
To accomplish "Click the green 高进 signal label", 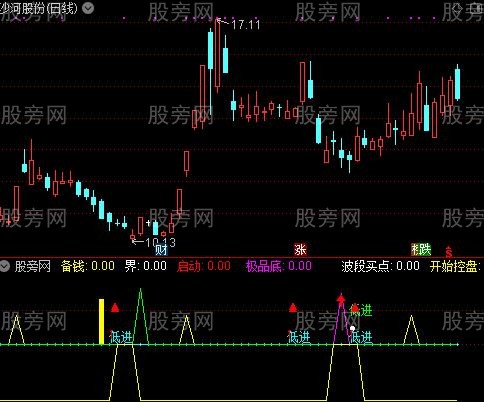I will [361, 310].
